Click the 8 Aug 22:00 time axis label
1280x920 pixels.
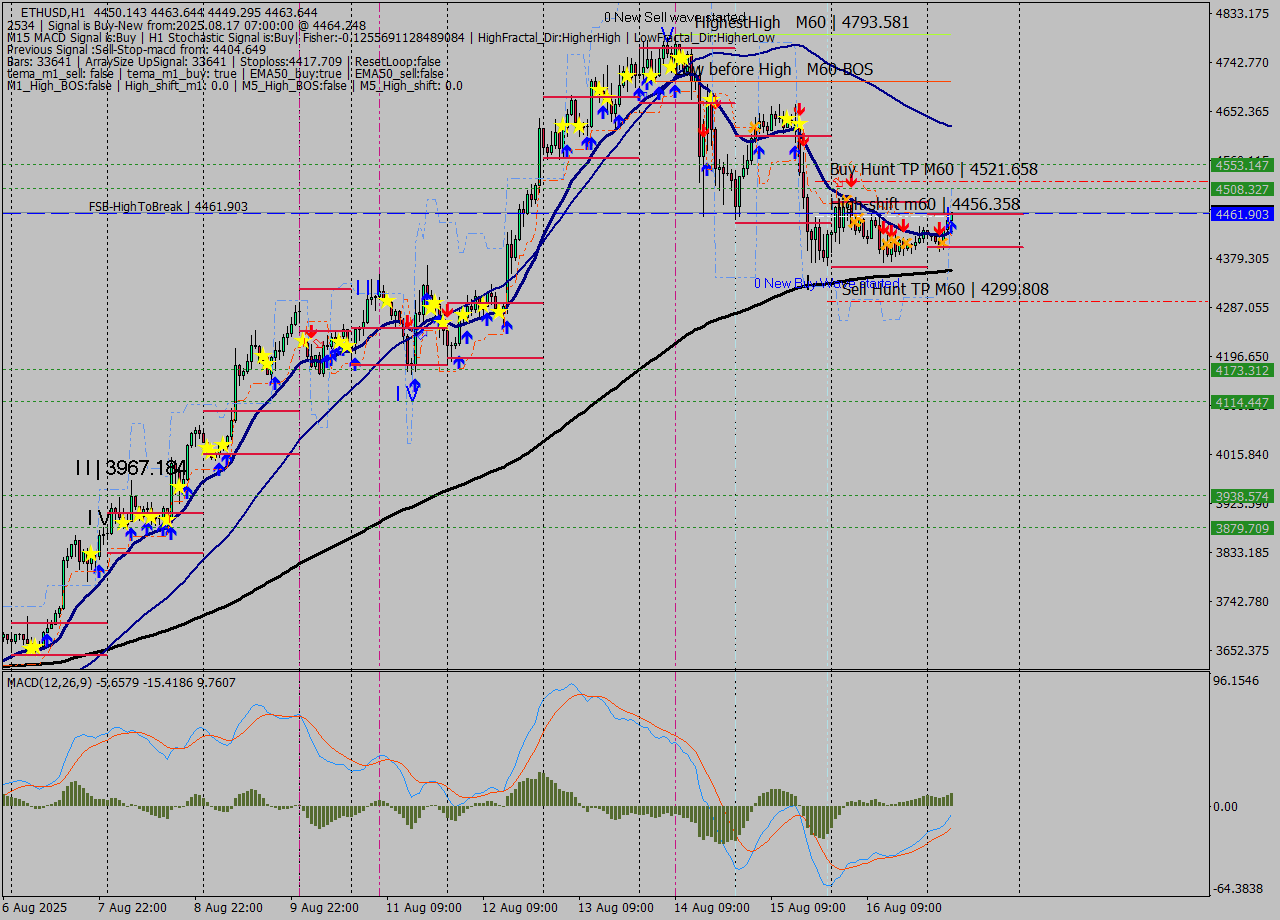[229, 908]
